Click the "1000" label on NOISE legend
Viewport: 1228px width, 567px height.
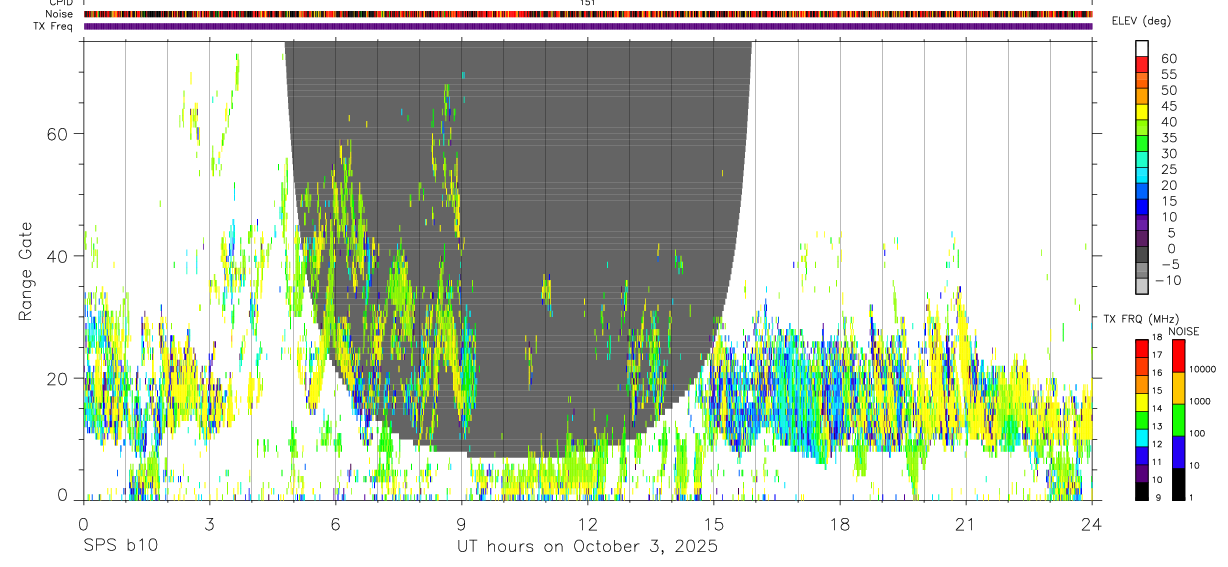pyautogui.click(x=1202, y=401)
